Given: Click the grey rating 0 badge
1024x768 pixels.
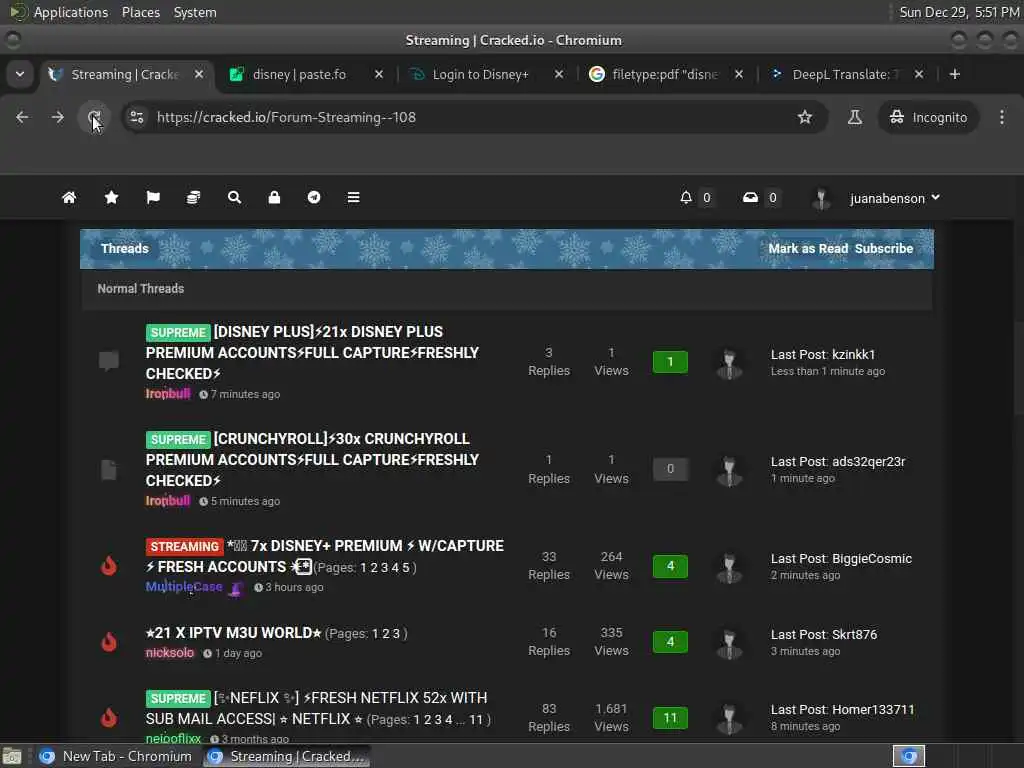Looking at the screenshot, I should click(670, 469).
